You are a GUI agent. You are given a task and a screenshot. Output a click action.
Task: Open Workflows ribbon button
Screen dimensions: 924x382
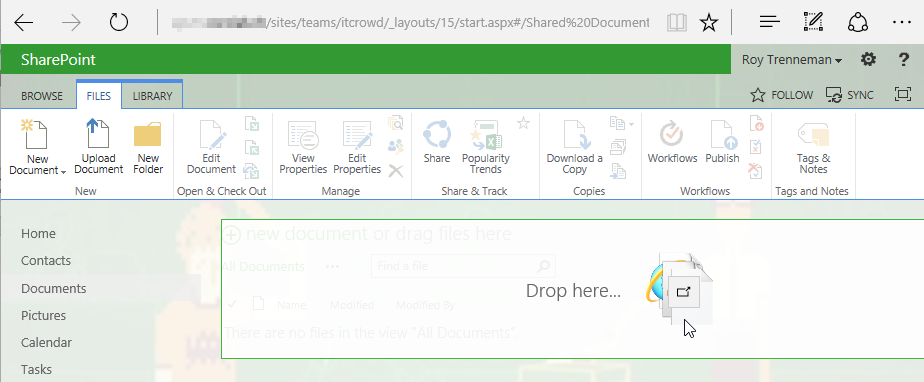tap(672, 141)
